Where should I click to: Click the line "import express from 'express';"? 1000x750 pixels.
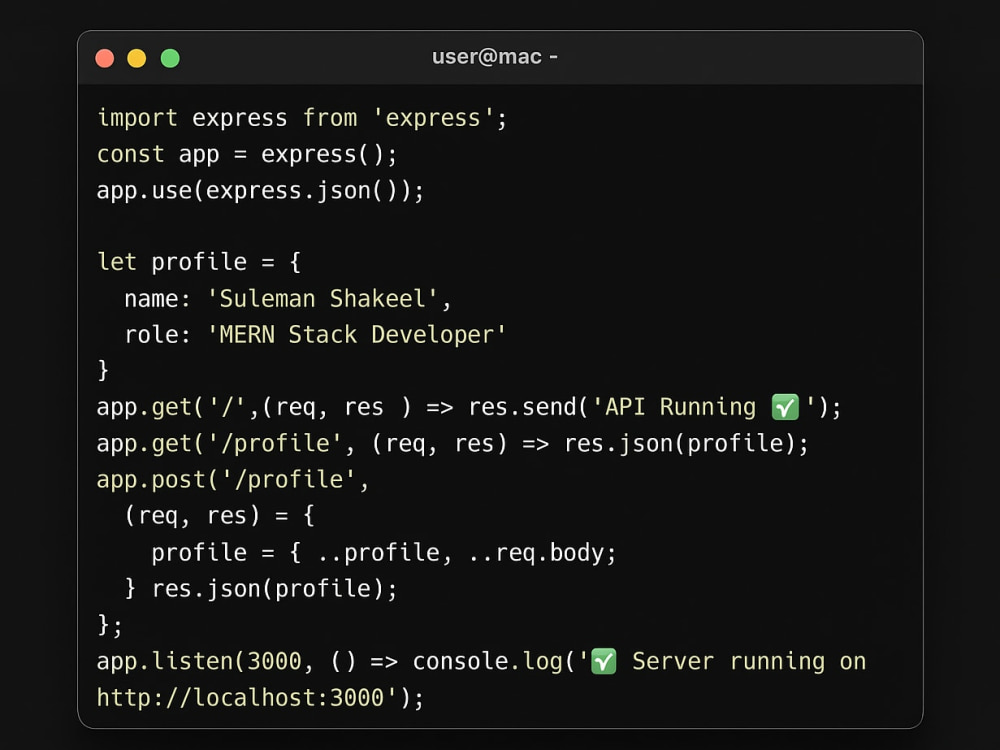coord(302,118)
